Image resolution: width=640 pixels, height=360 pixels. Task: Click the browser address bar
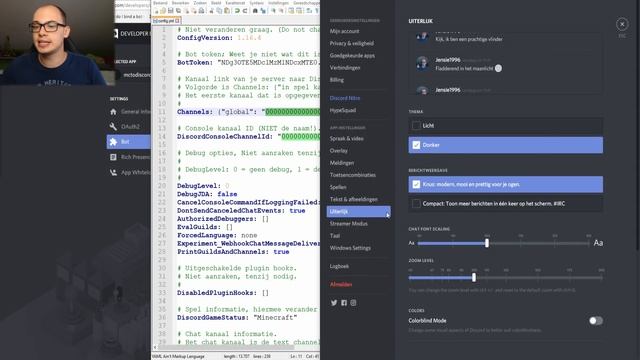[x=133, y=5]
